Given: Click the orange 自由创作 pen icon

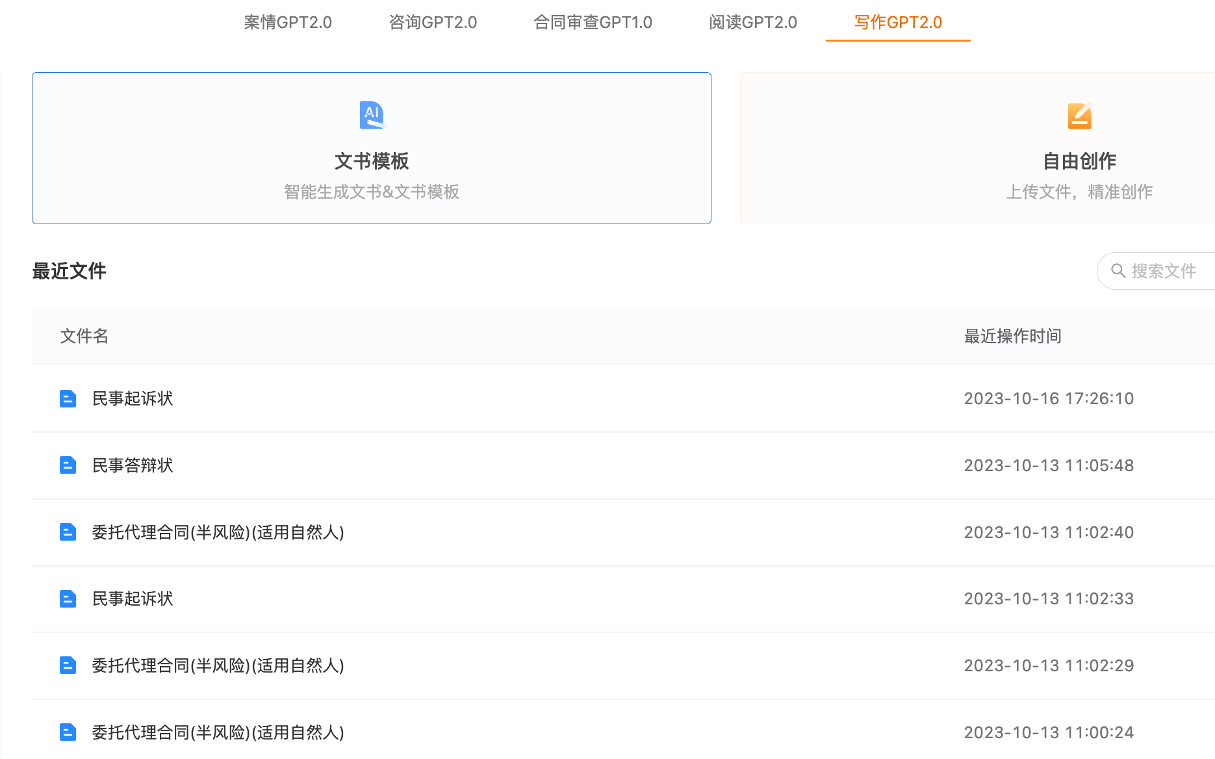Looking at the screenshot, I should click(1079, 114).
